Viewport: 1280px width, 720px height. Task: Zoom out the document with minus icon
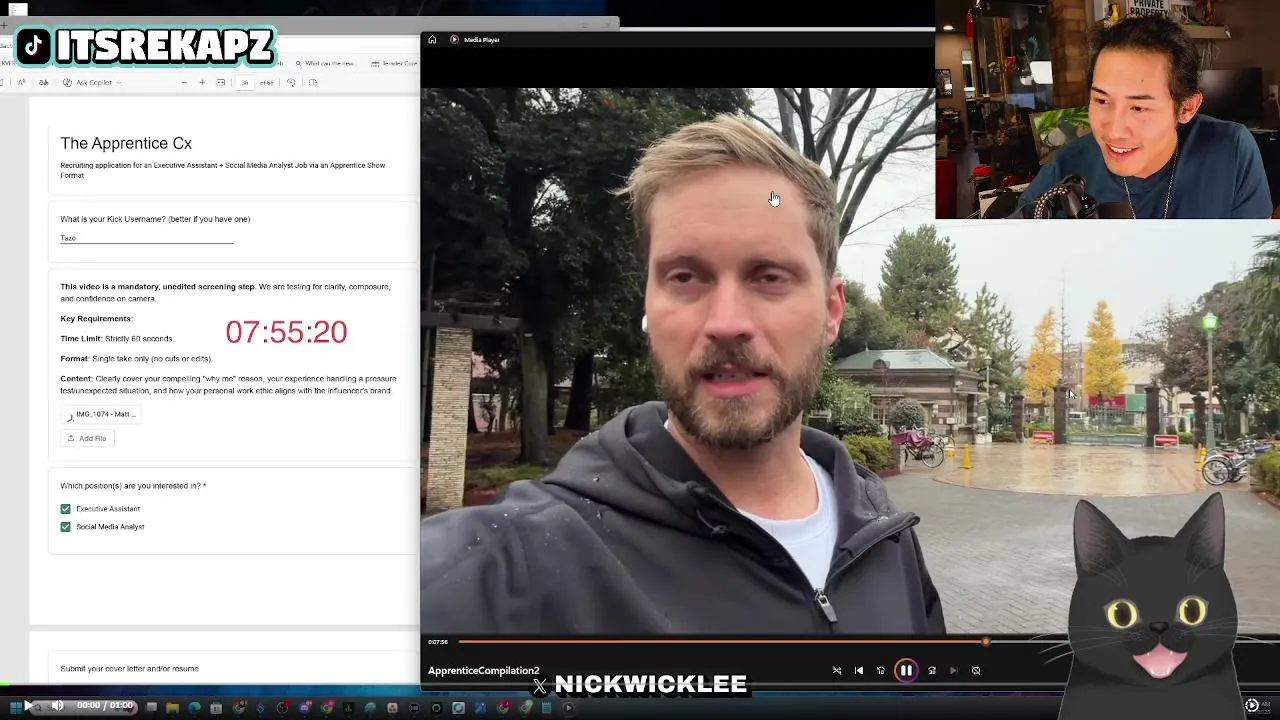tap(184, 83)
